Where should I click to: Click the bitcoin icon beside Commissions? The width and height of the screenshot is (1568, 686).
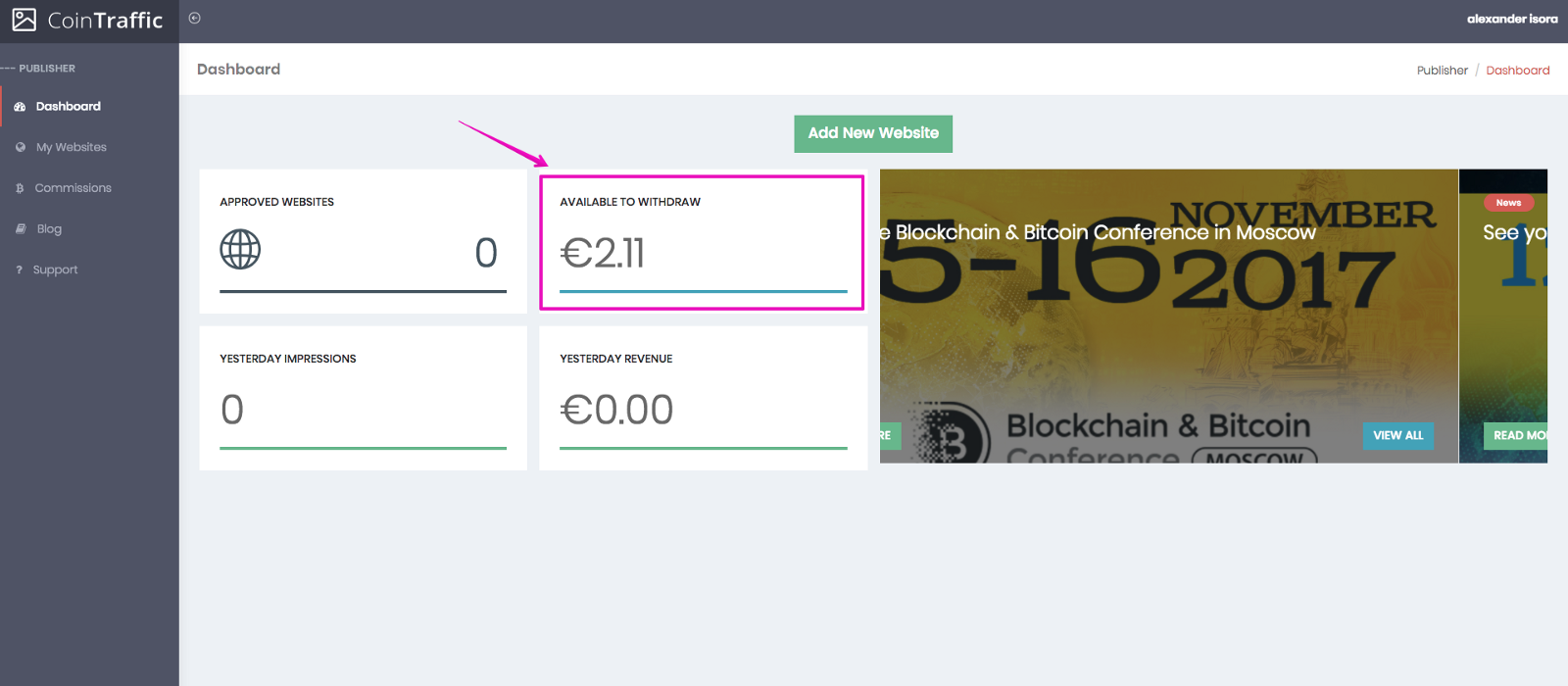20,188
